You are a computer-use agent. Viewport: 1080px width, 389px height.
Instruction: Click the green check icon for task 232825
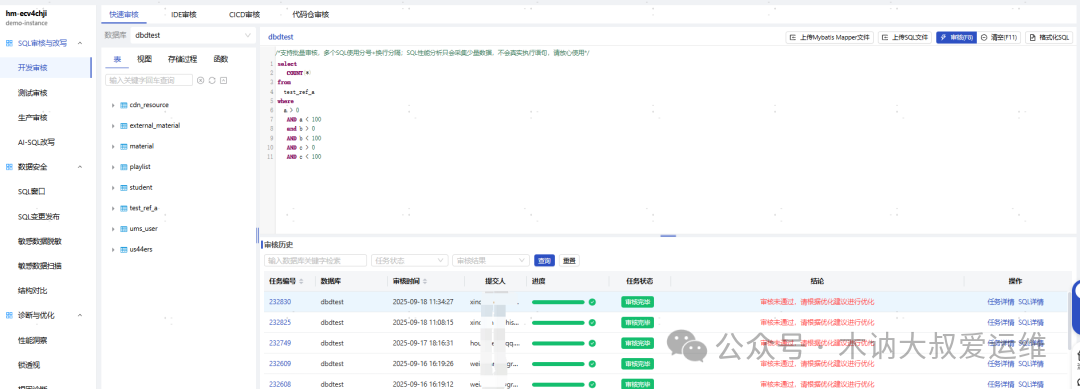pyautogui.click(x=592, y=322)
